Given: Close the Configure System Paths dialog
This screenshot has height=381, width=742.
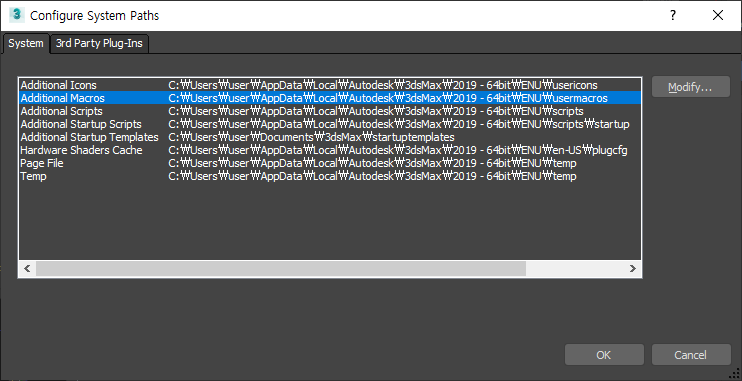Looking at the screenshot, I should point(718,15).
